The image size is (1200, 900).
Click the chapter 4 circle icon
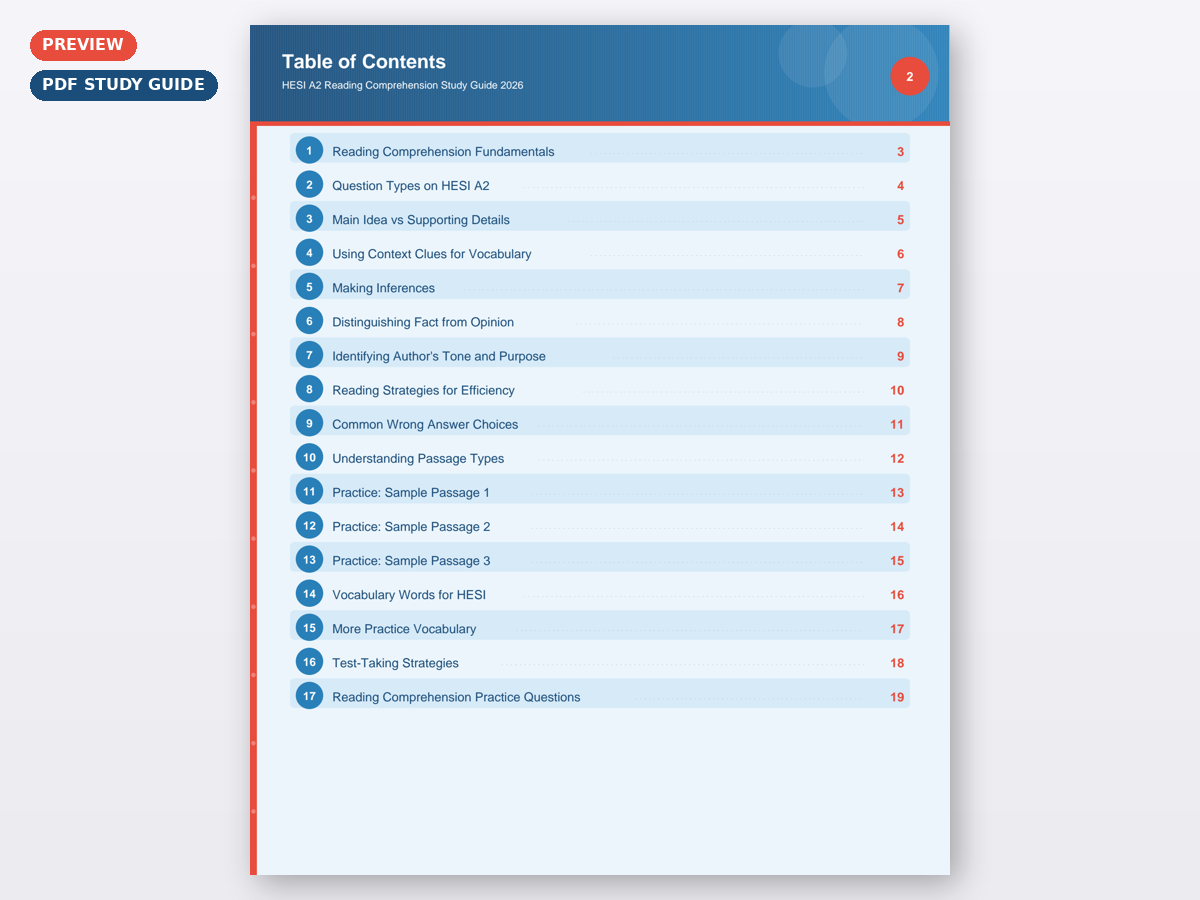point(310,253)
